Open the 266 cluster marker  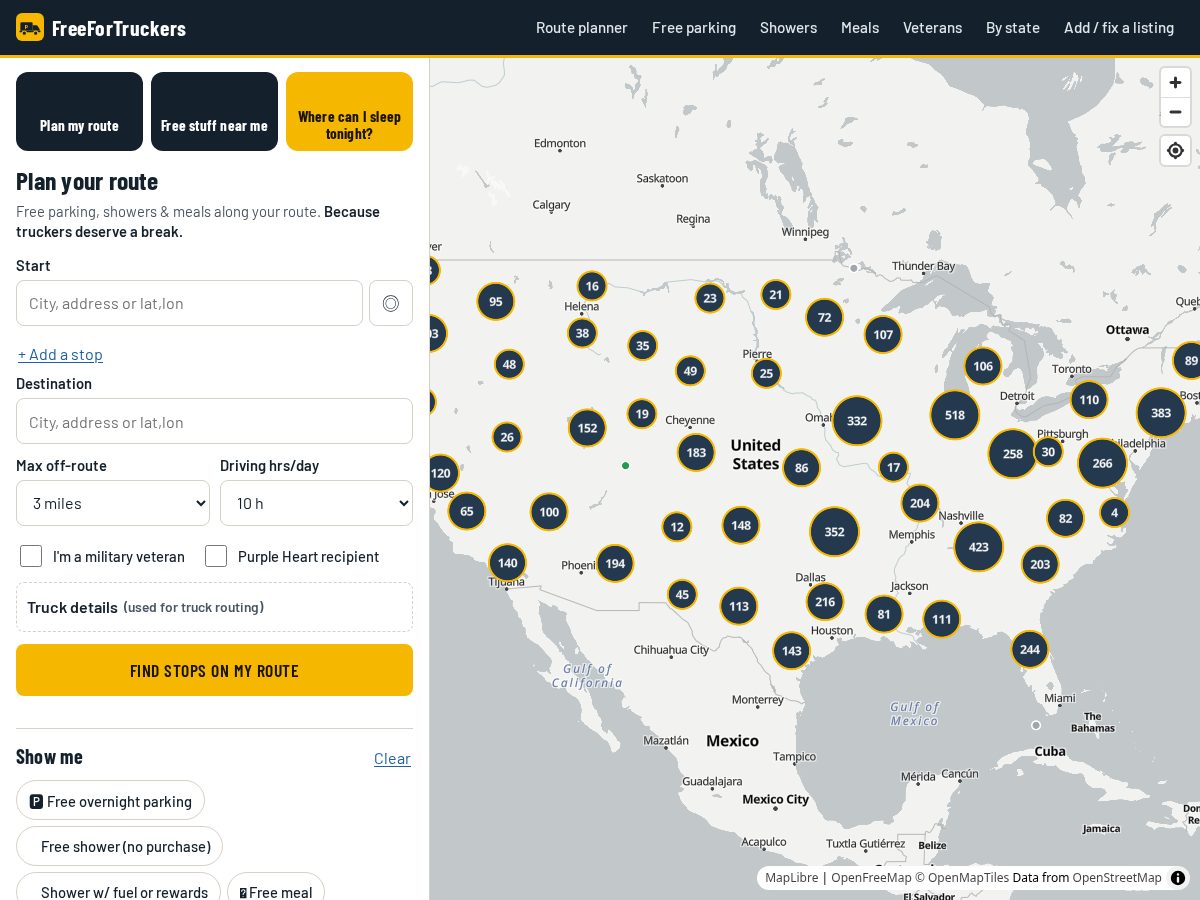pyautogui.click(x=1102, y=463)
